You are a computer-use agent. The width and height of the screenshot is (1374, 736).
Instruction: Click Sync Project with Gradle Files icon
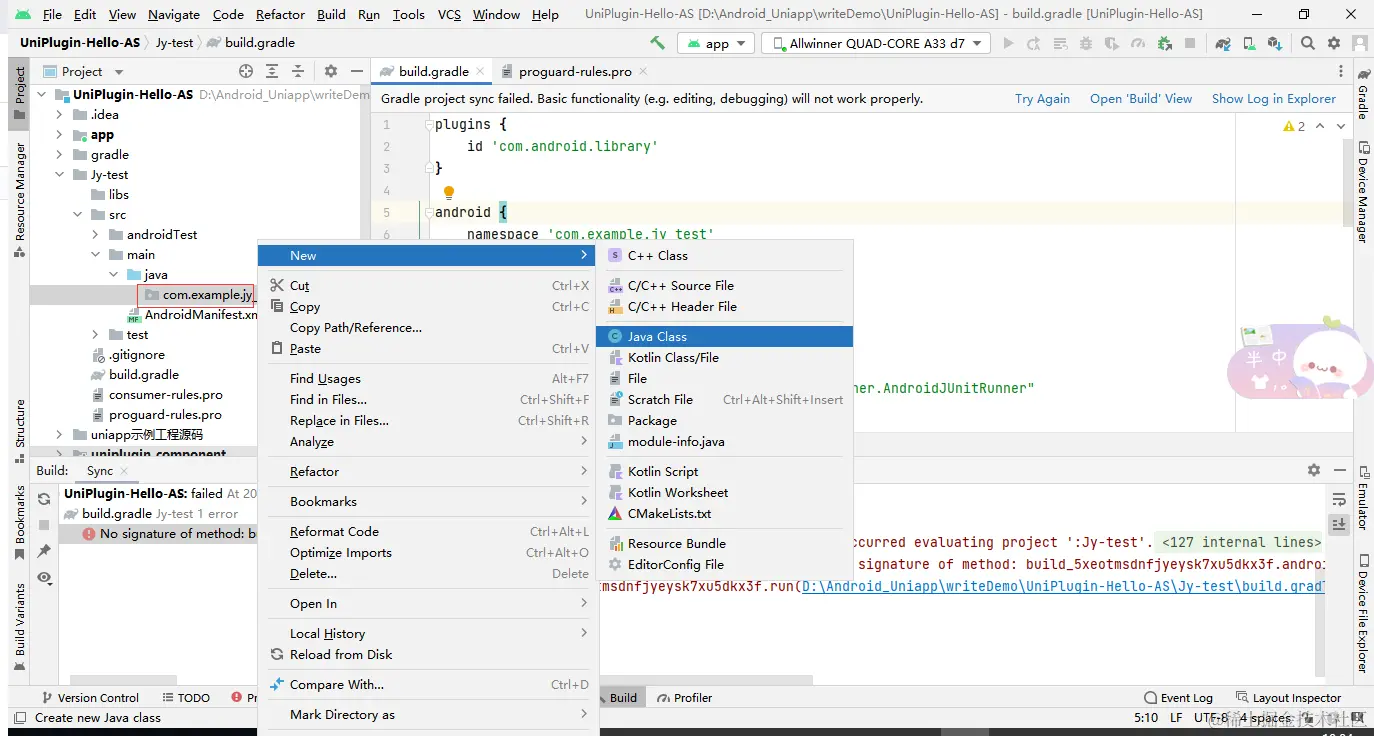pos(1222,43)
